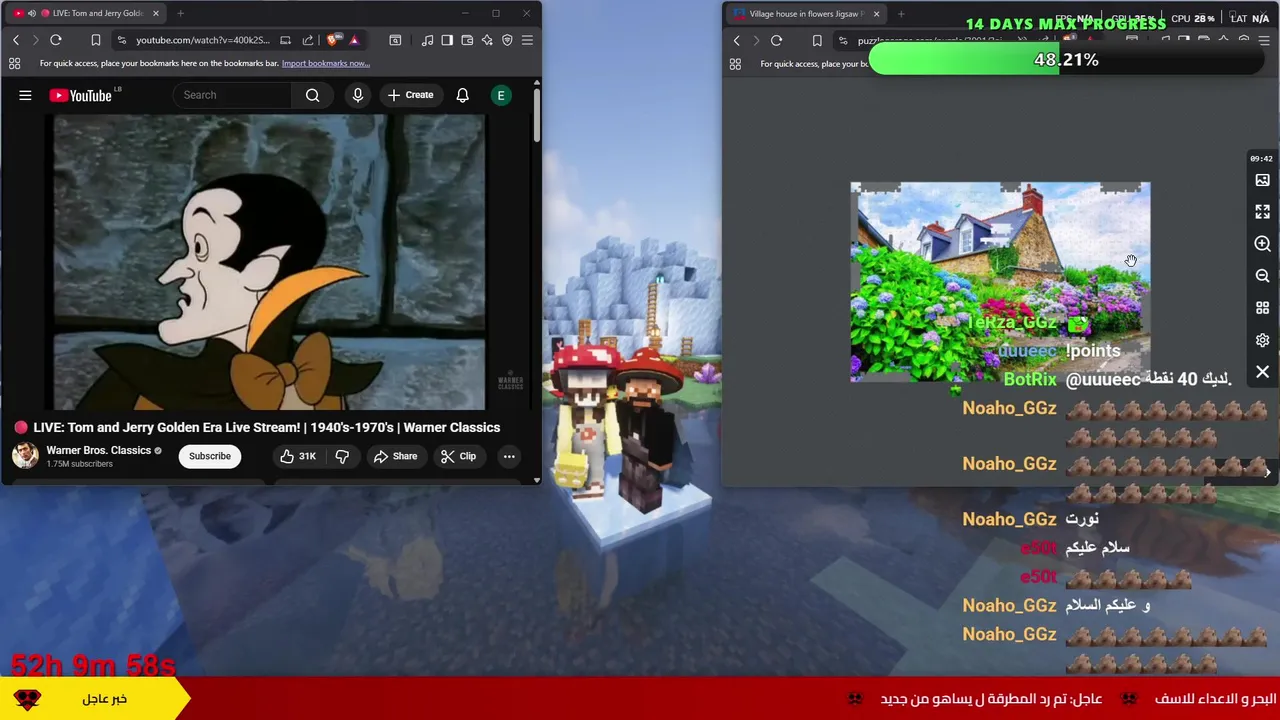
Task: Run the YouTube search with the magnifier
Action: [312, 95]
